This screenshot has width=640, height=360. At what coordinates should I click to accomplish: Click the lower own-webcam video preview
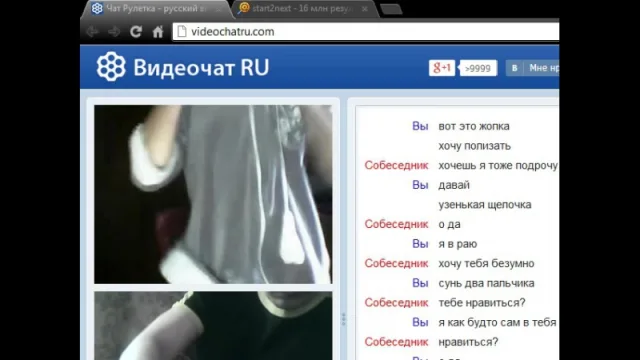tap(213, 326)
